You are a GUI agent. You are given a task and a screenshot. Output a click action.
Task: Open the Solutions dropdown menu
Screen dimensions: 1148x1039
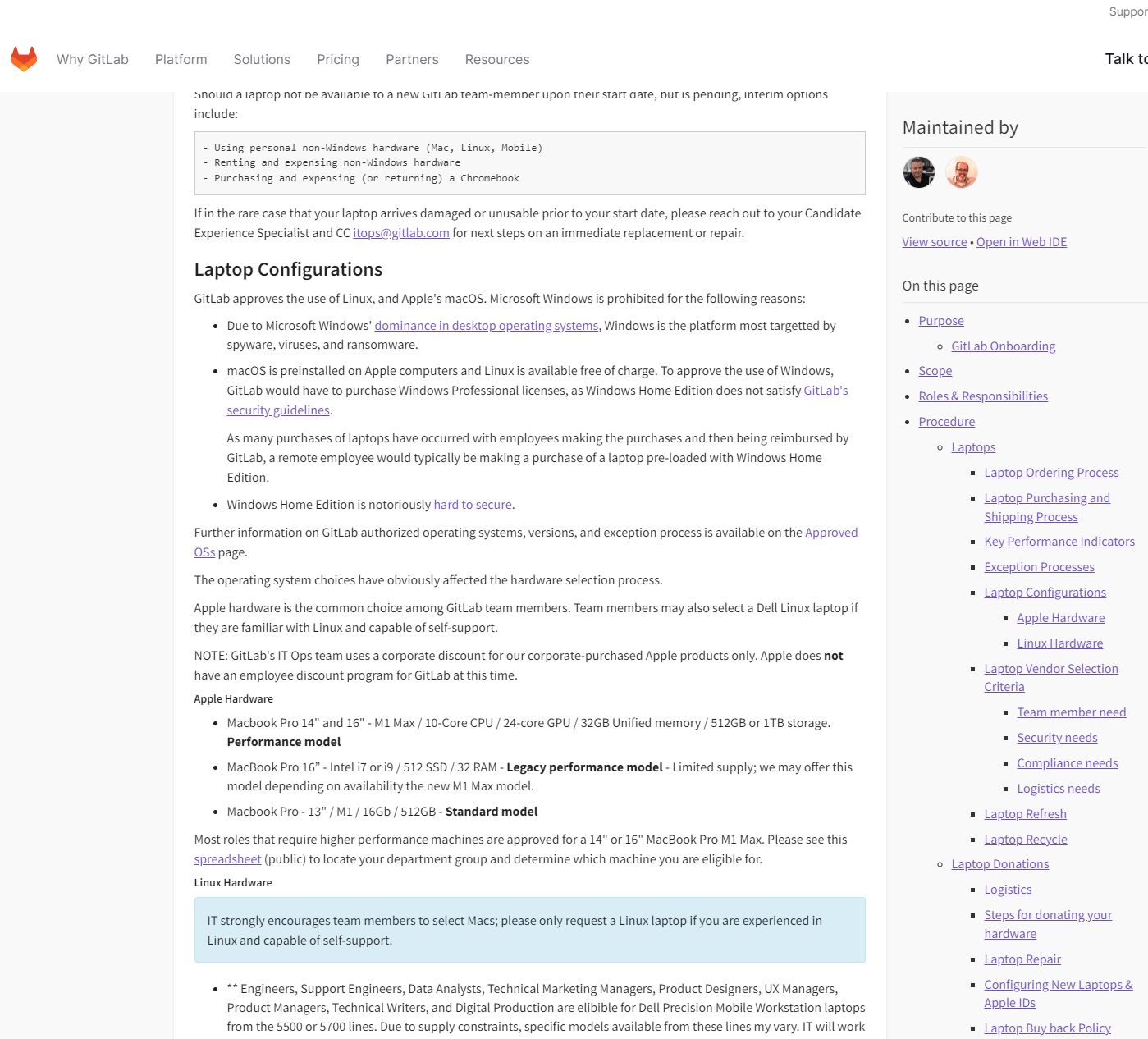[x=261, y=59]
